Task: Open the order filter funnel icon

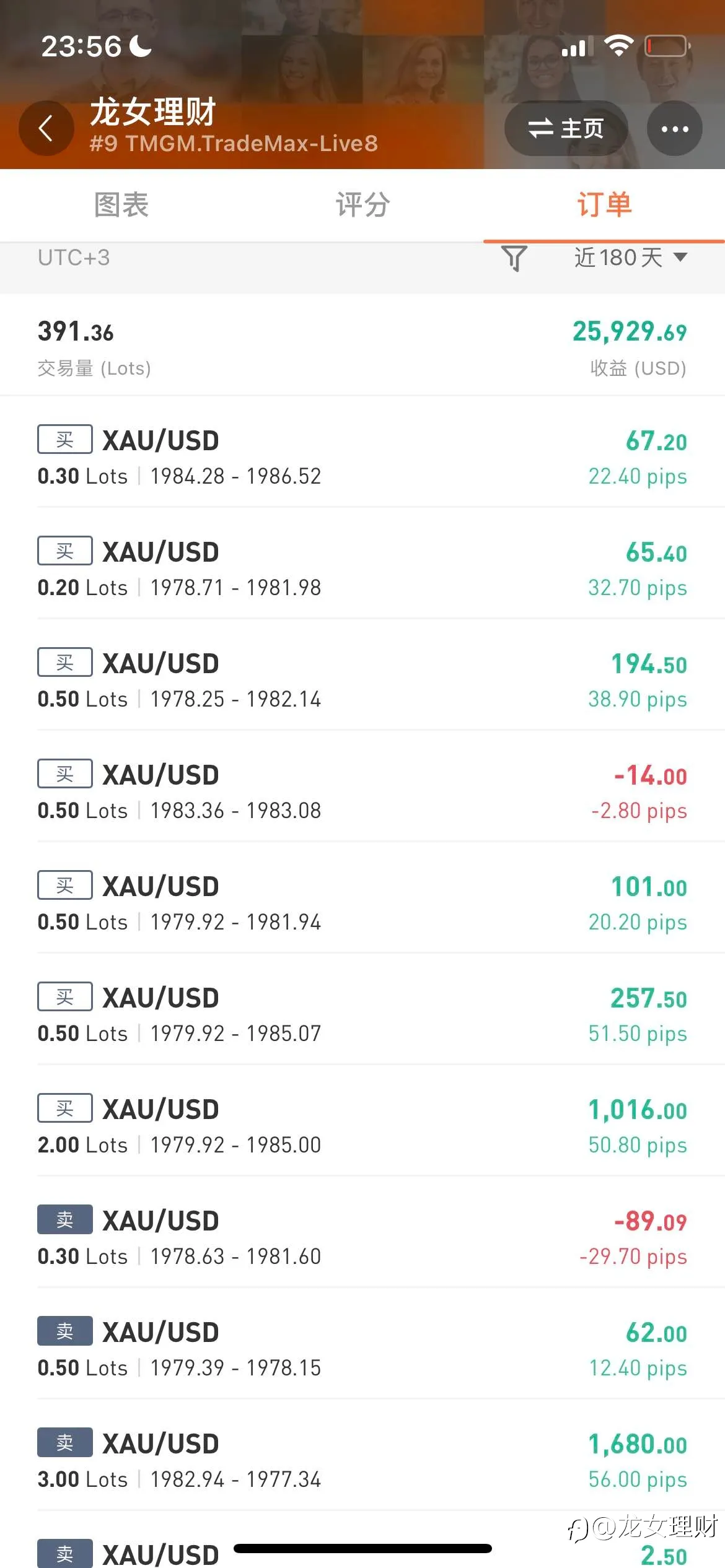Action: (514, 258)
